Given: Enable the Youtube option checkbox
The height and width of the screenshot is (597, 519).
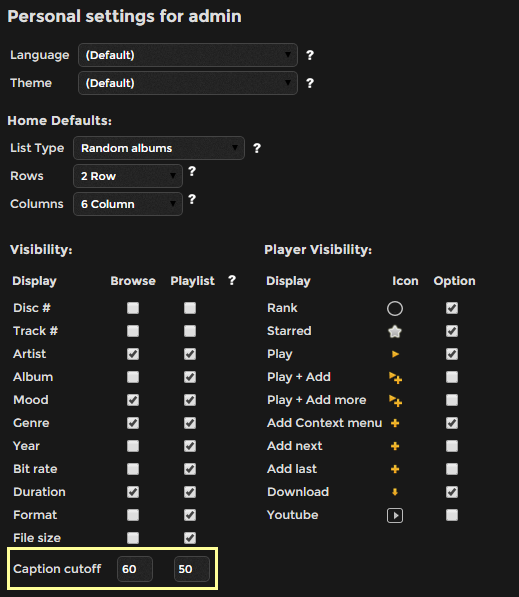Looking at the screenshot, I should point(452,515).
